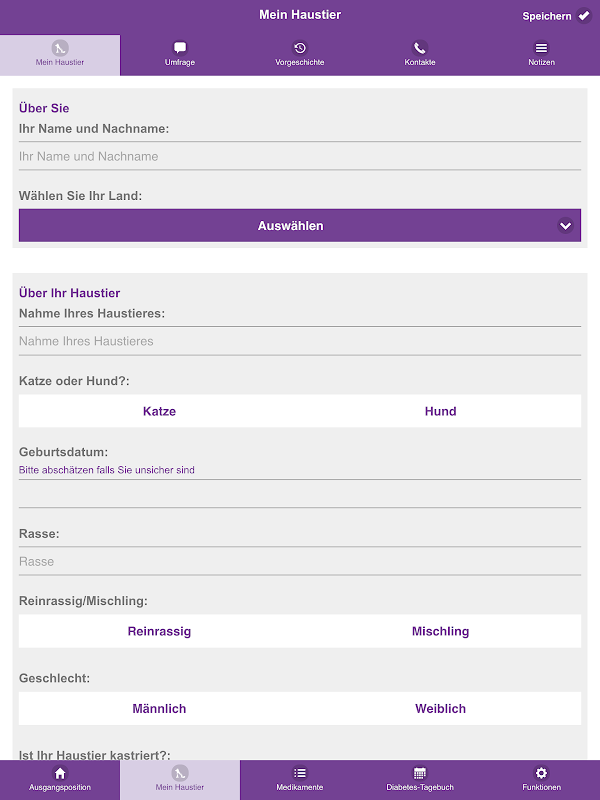Focus the Rasse input field
600x800 pixels.
[300, 561]
